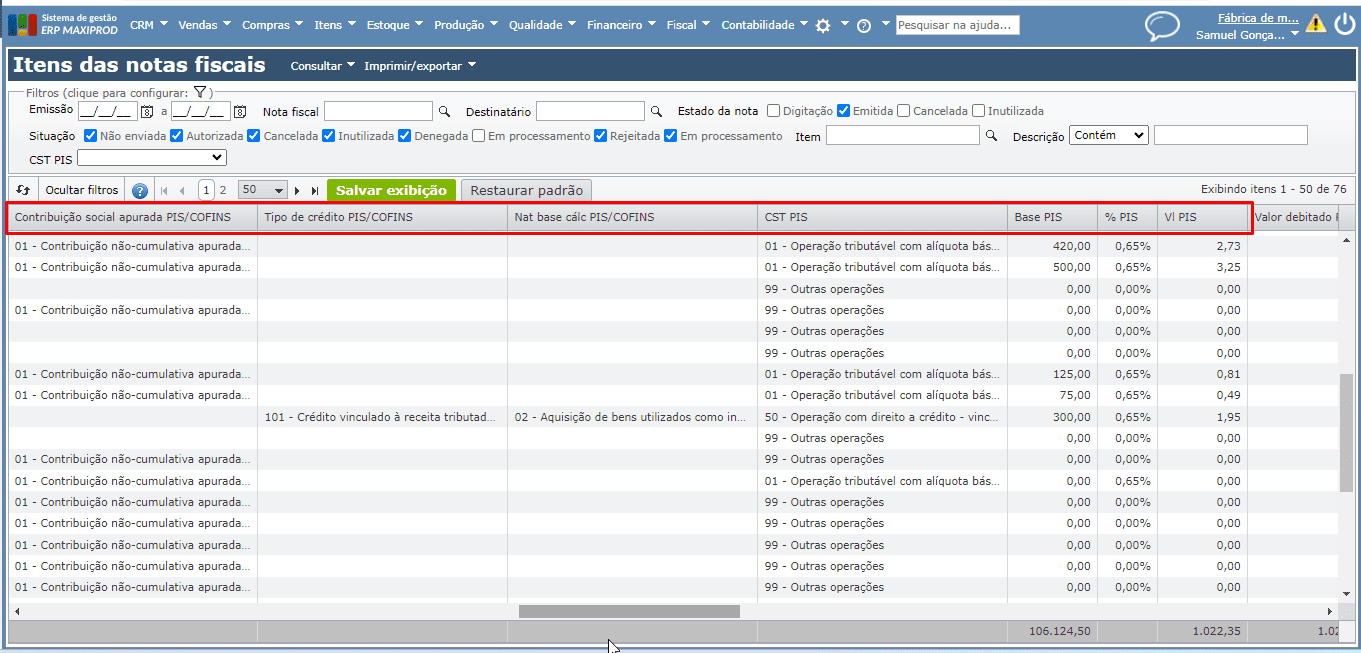
Task: Open the calendar picker for start Emissão date
Action: [x=146, y=111]
